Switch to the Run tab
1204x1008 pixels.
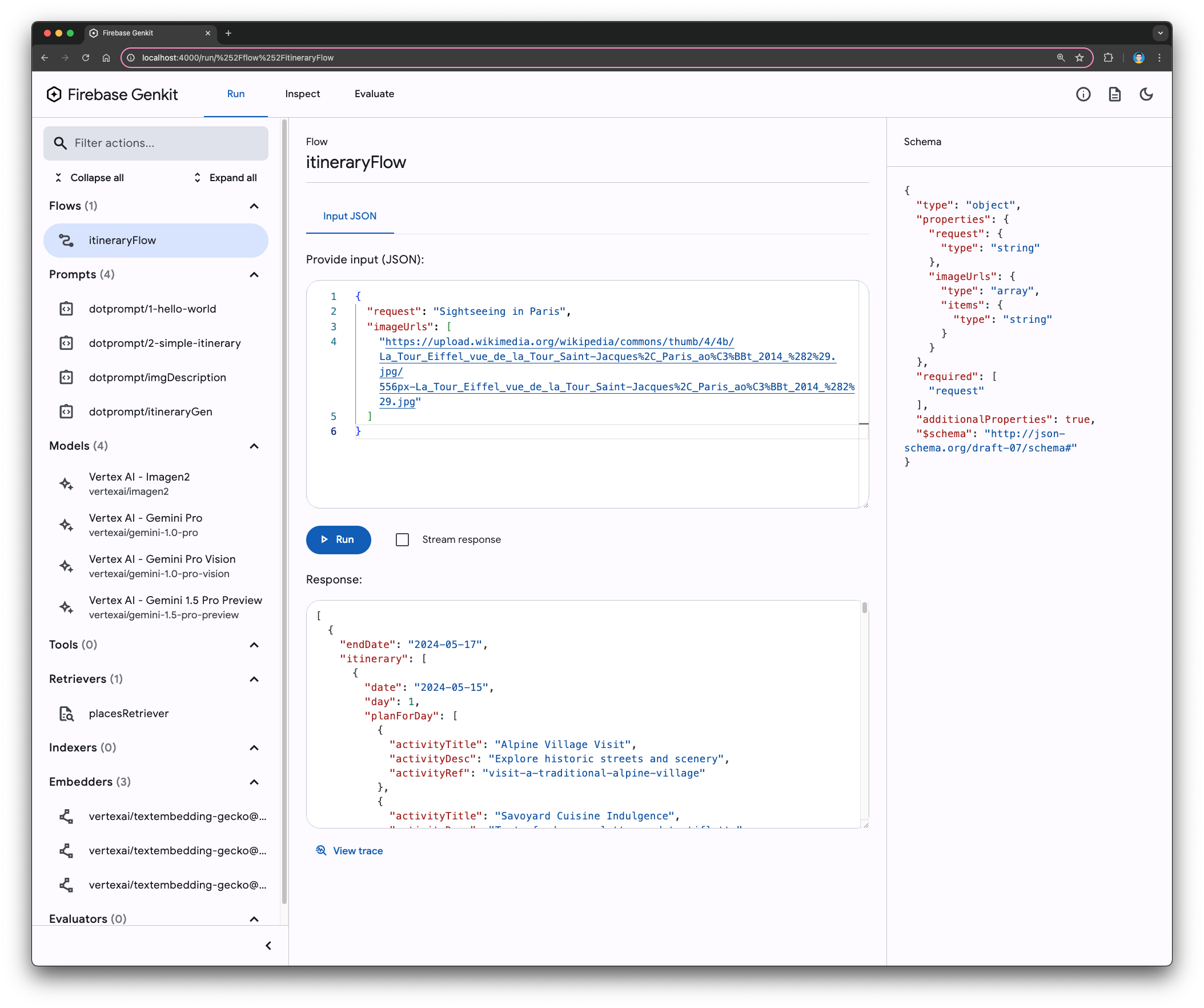236,94
